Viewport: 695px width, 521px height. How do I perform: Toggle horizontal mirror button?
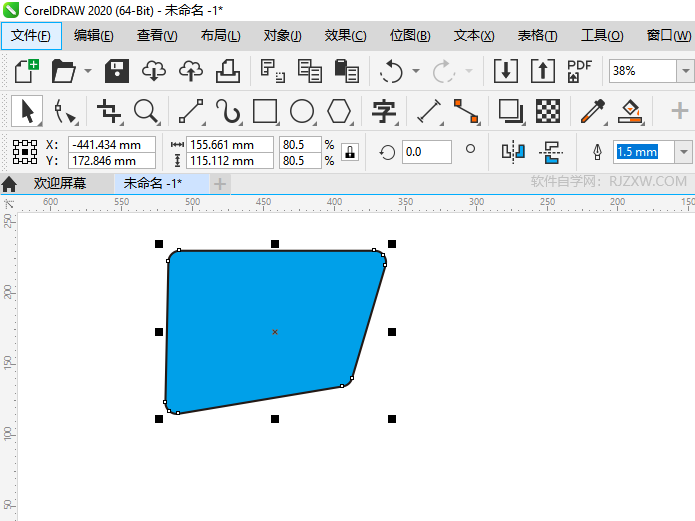[x=513, y=152]
